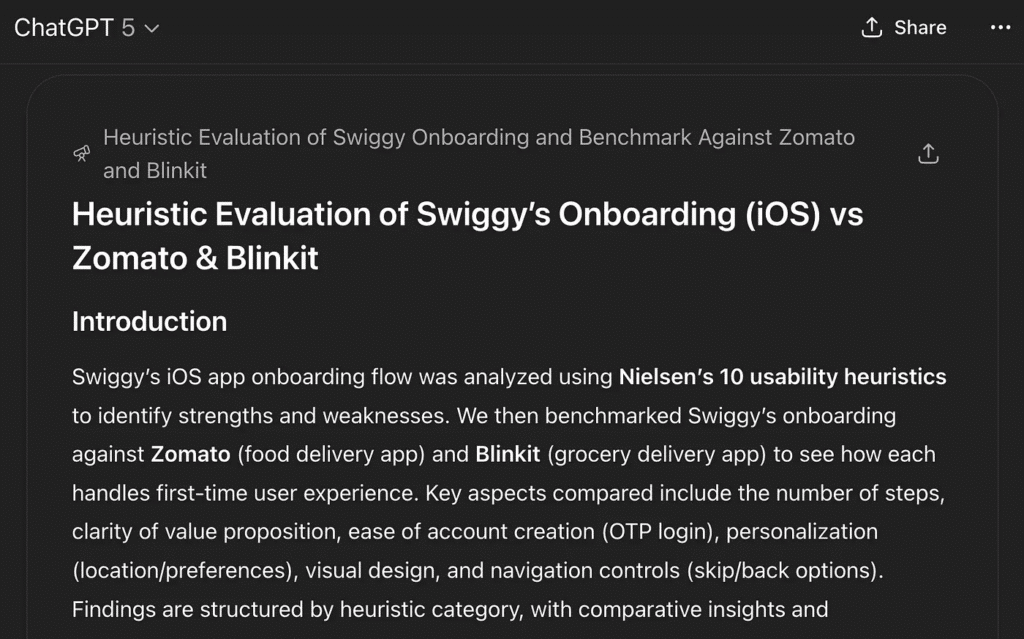Click the "(food delivery app)" phrase

tap(333, 454)
